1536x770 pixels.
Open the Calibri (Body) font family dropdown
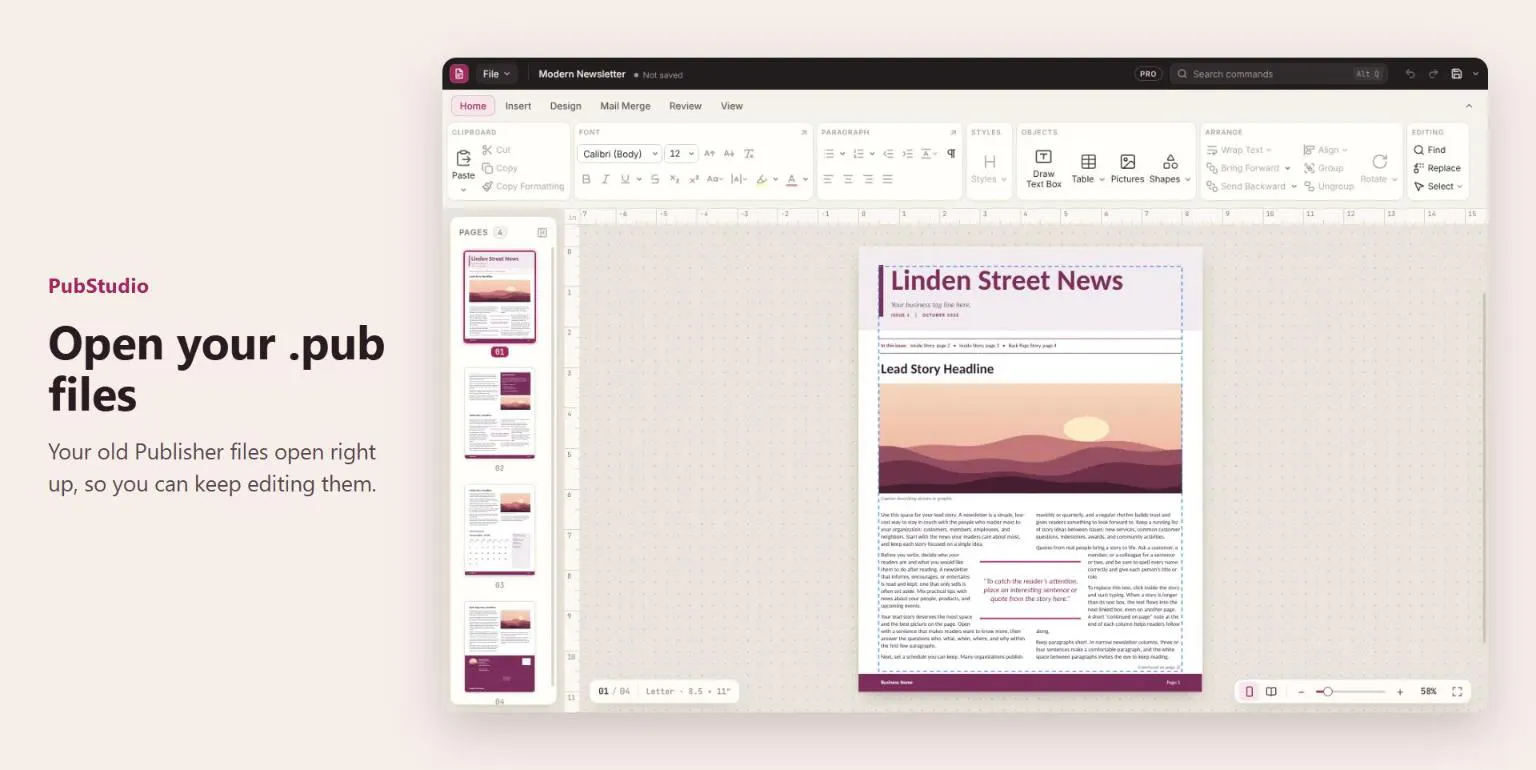click(x=619, y=154)
